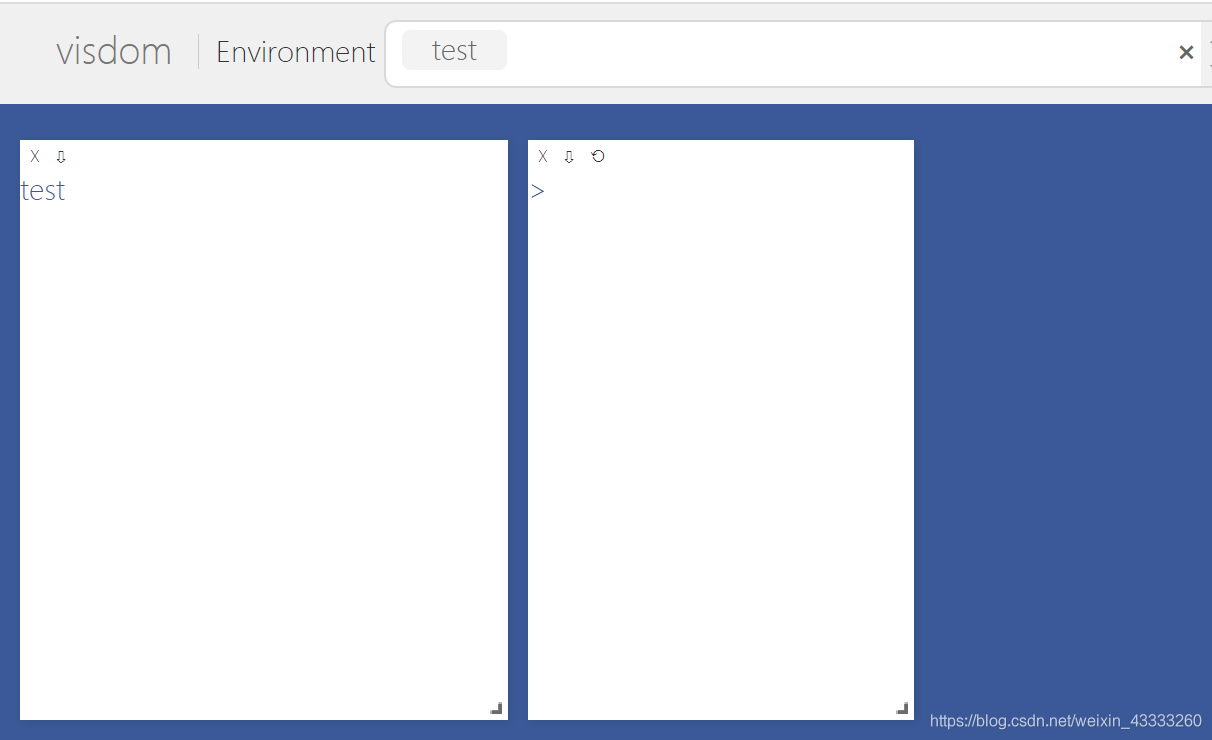Clear the environment selection with the X
Image resolution: width=1212 pixels, height=740 pixels.
1186,52
